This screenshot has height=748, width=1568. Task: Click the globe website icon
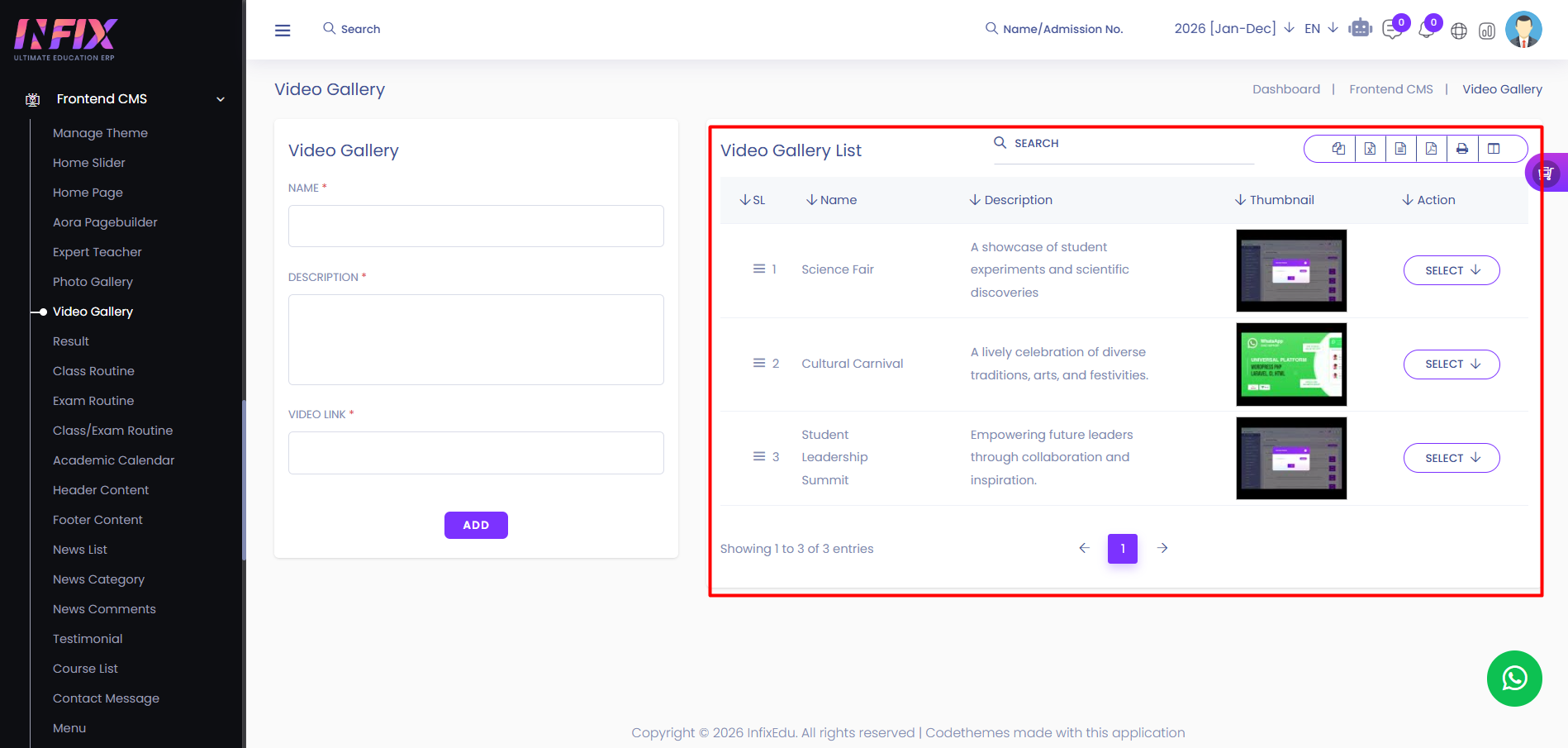[1459, 31]
